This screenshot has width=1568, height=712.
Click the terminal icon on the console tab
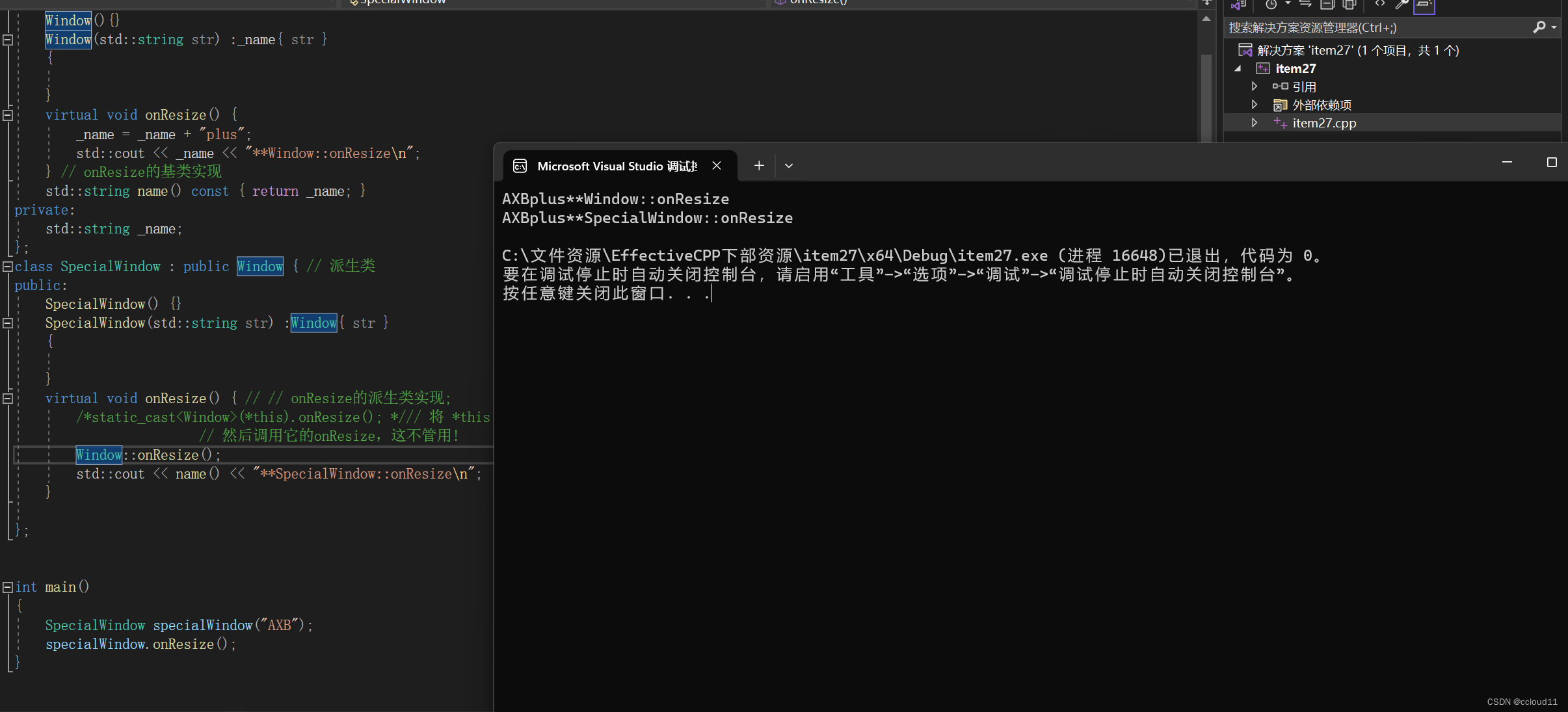click(520, 166)
